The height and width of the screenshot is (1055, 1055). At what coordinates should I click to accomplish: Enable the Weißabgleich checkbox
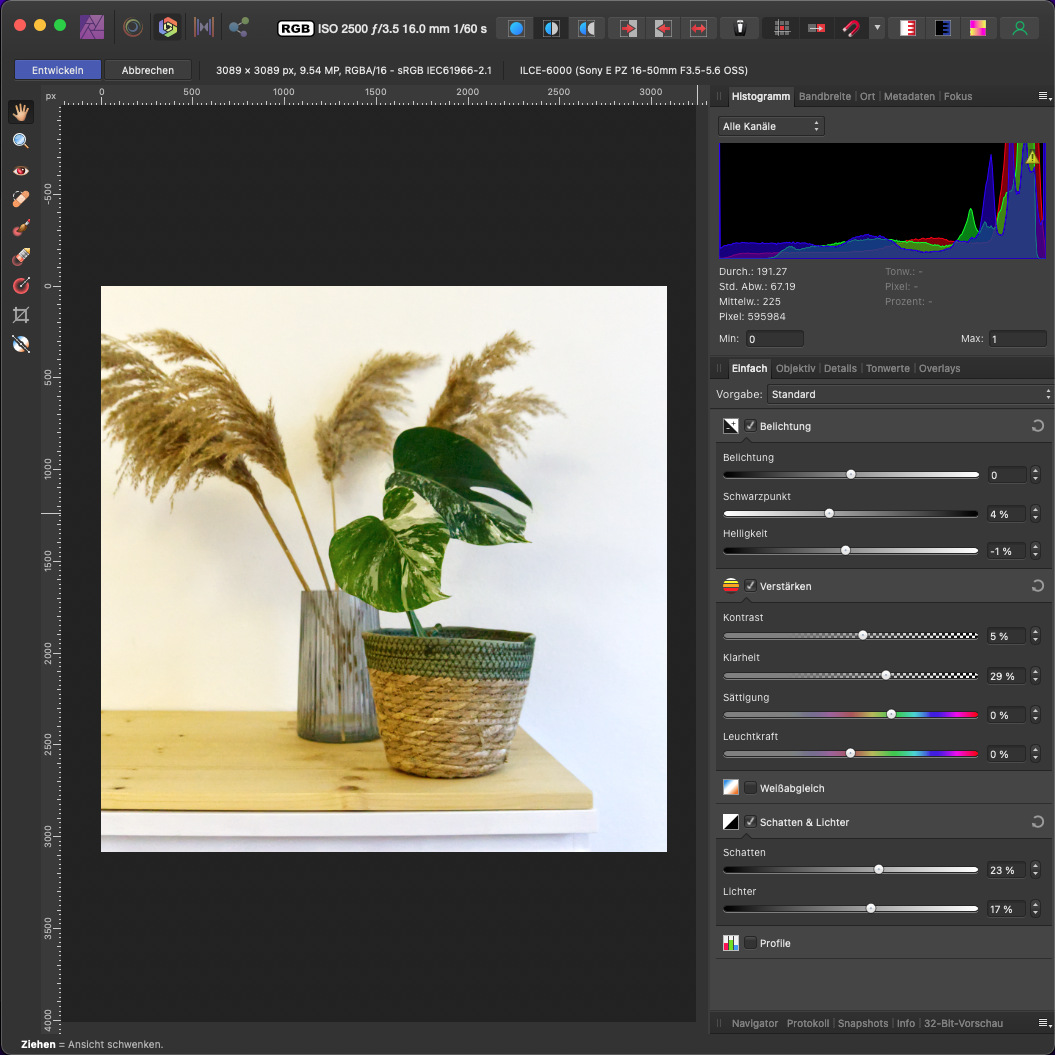click(750, 787)
